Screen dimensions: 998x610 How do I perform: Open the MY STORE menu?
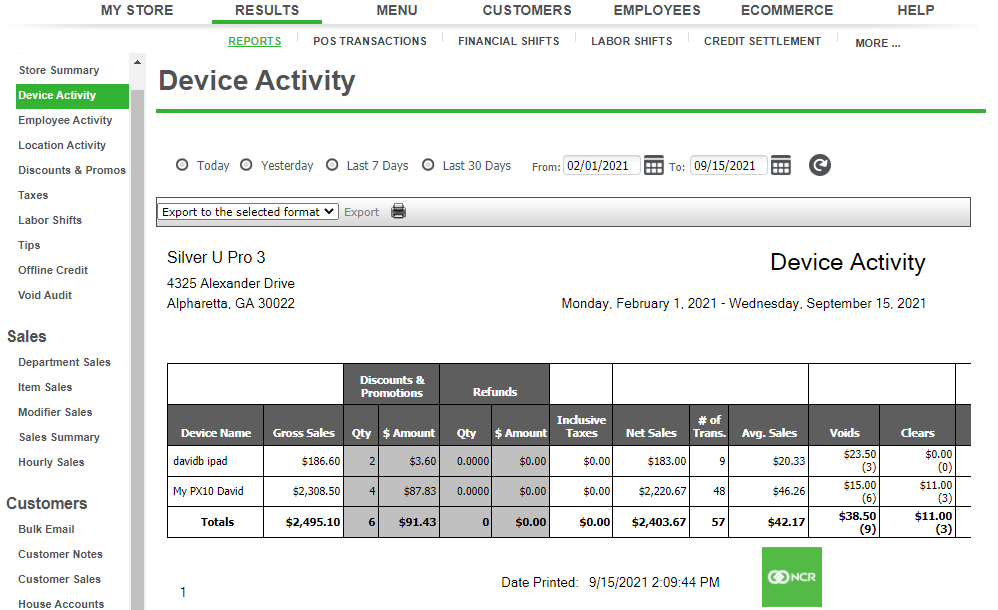137,10
